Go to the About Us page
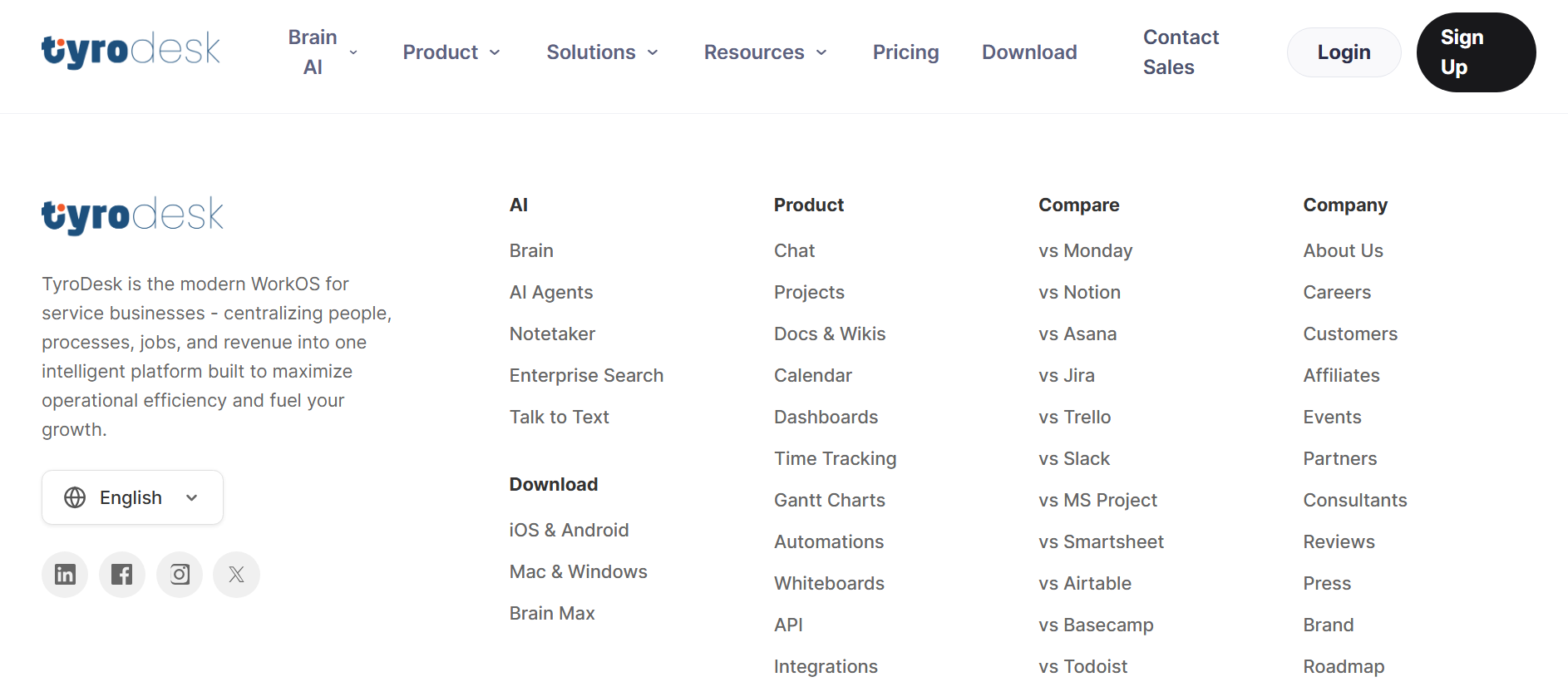Screen dimensions: 1568x682 point(1343,250)
